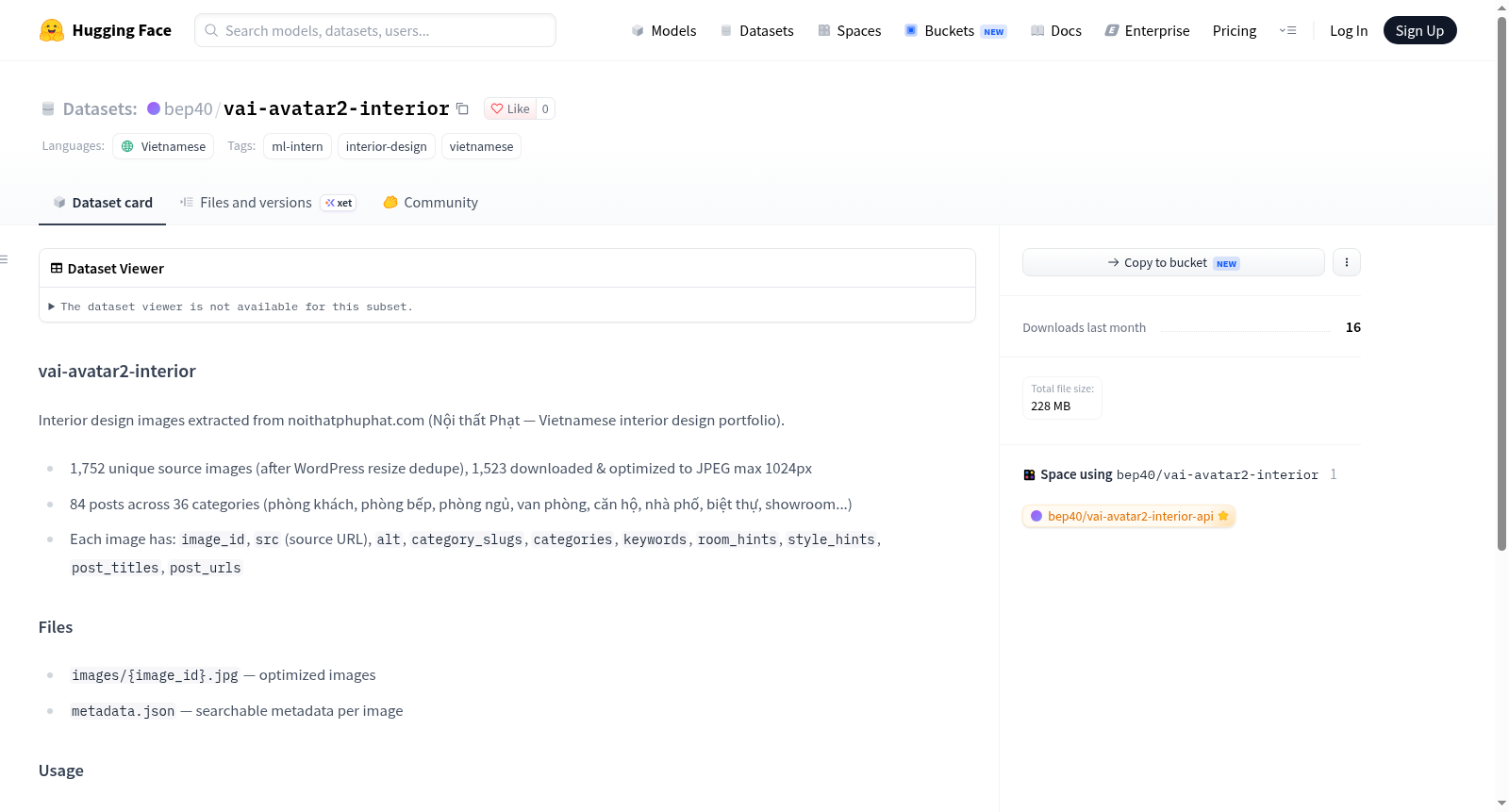Image resolution: width=1509 pixels, height=812 pixels.
Task: Click the 228 MB total file size
Action: pos(1051,406)
